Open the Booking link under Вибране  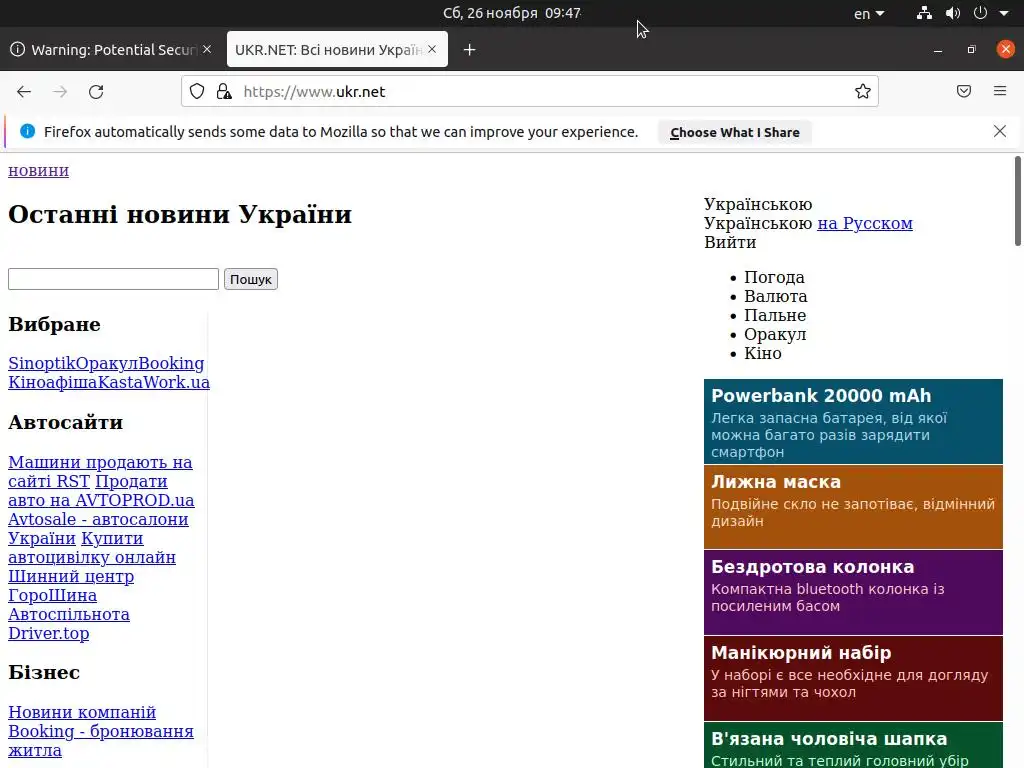click(171, 363)
